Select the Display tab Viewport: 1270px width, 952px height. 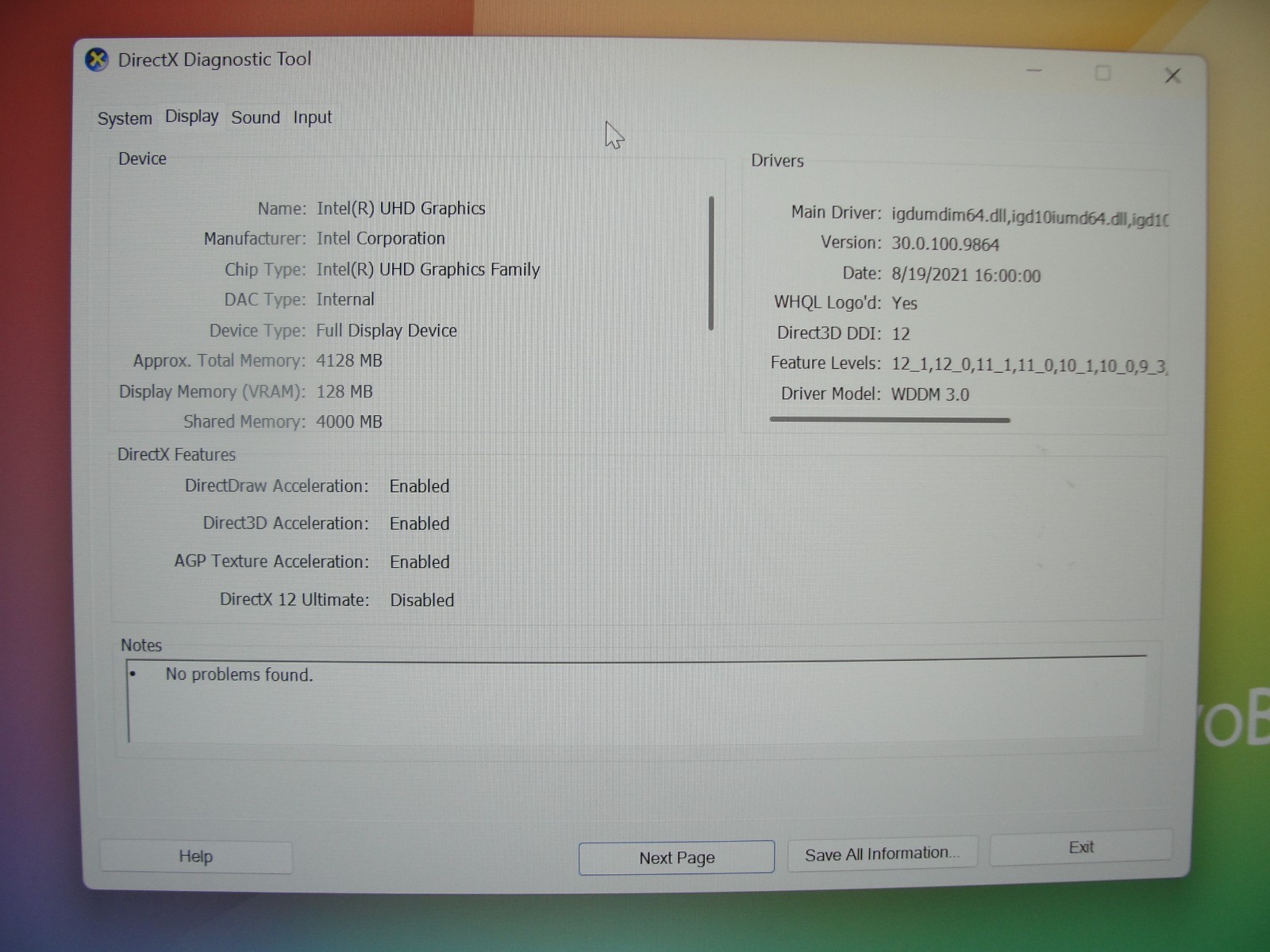click(x=192, y=117)
